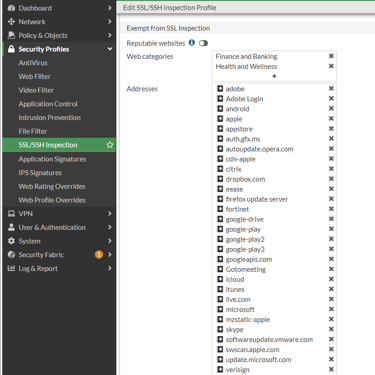Screen dimensions: 375x375
Task: Select the googleapis.com address entry
Action: click(x=249, y=259)
